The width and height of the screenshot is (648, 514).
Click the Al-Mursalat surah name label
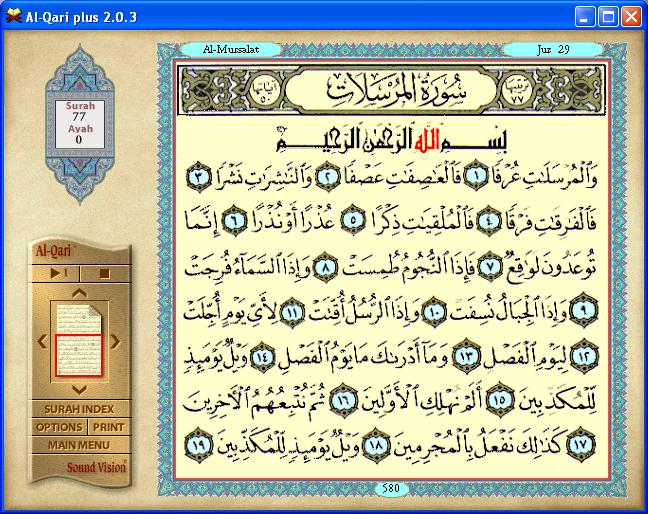pos(231,50)
